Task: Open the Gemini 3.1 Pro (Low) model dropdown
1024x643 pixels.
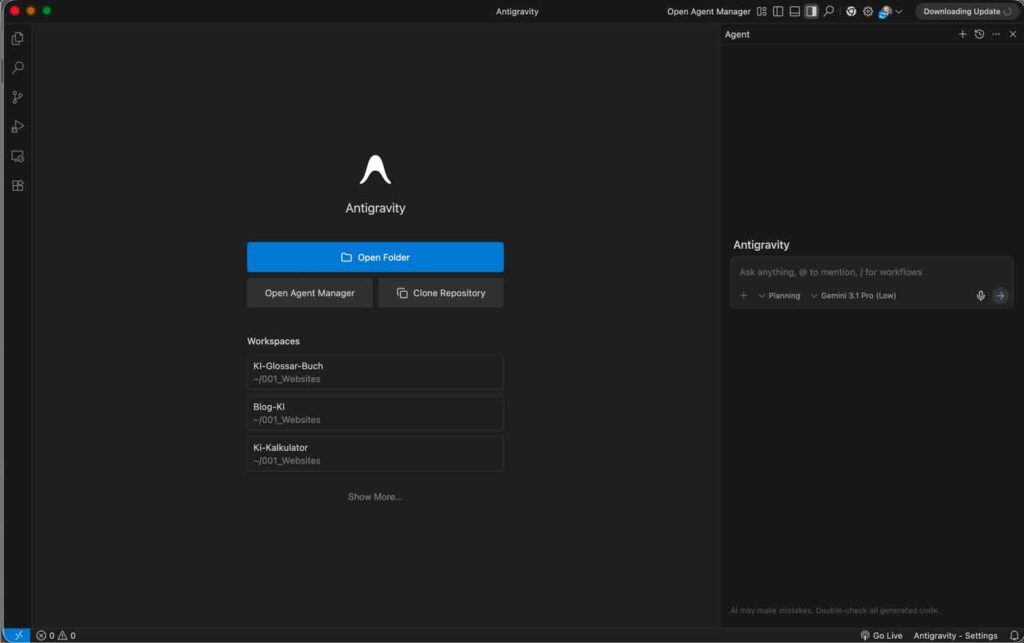Action: 853,296
